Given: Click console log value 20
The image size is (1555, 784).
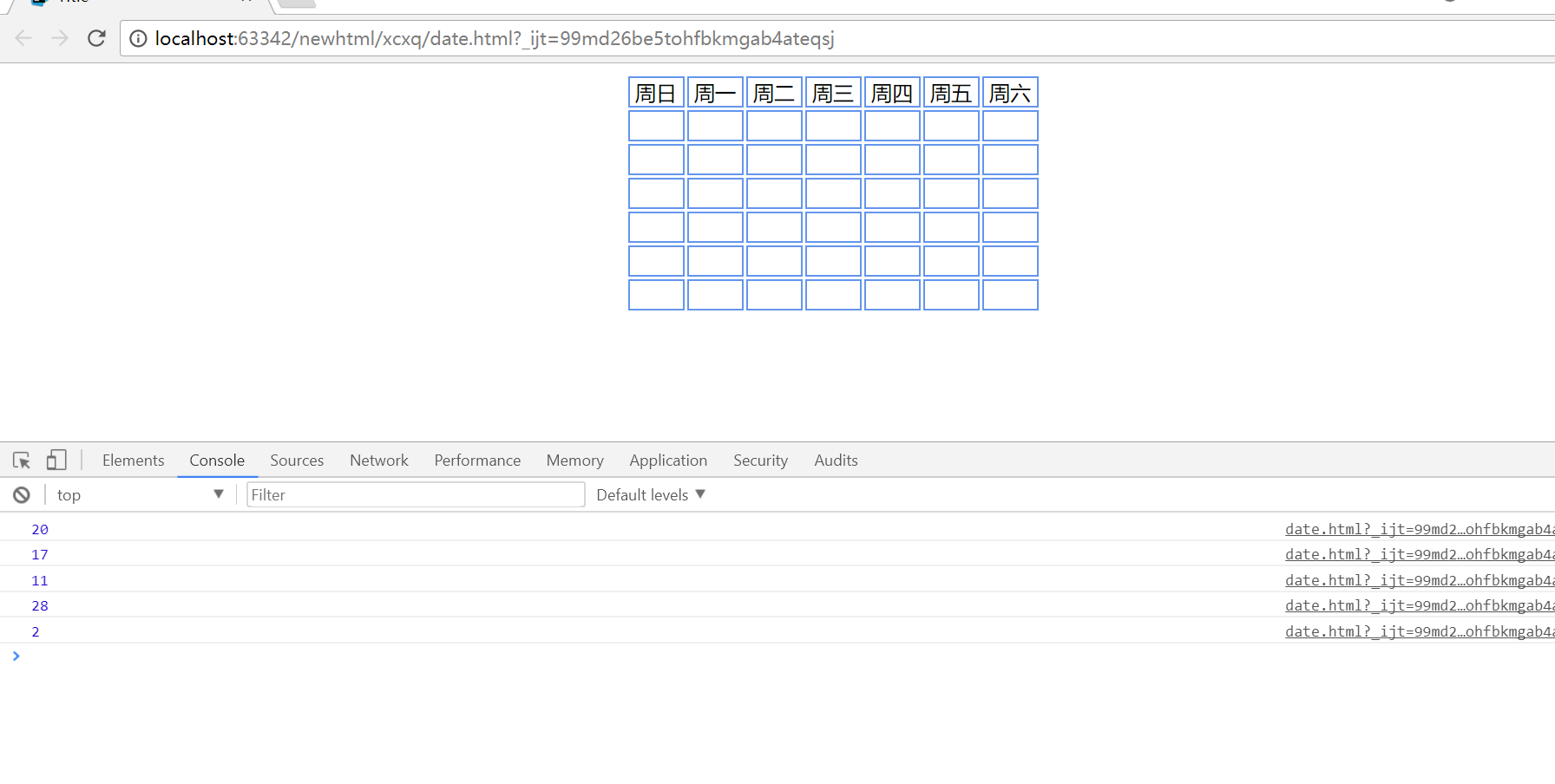Looking at the screenshot, I should (x=40, y=529).
